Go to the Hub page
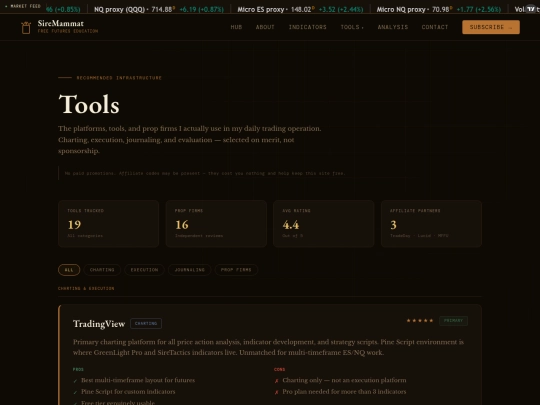The width and height of the screenshot is (540, 405). tap(236, 27)
